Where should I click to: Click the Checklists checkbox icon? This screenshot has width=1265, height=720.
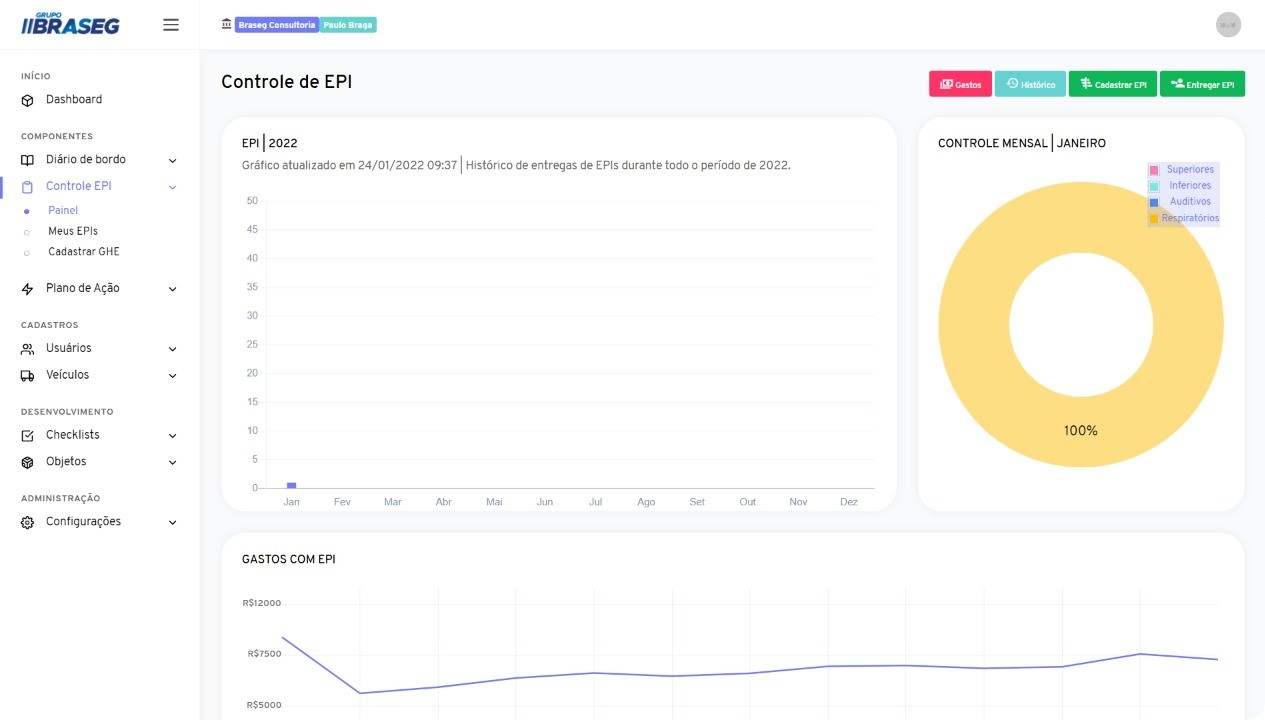tap(27, 436)
